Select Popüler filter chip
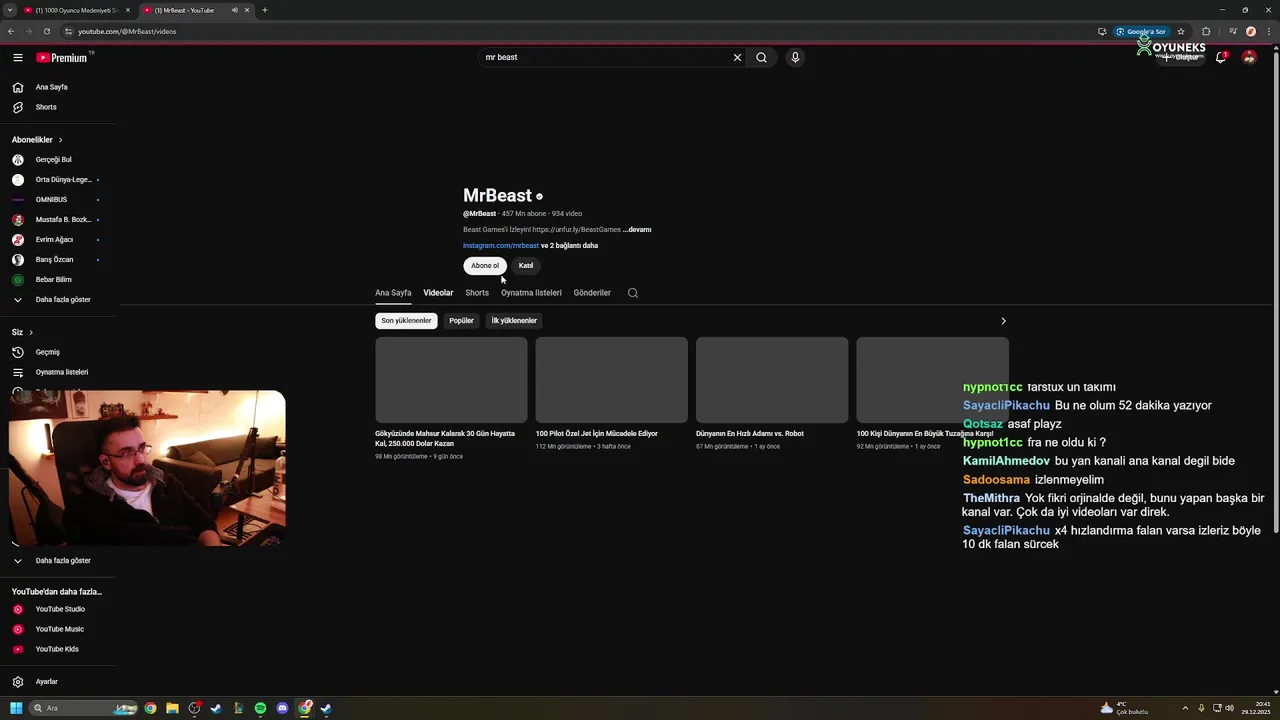Screen dimensions: 1280x720 point(461,321)
